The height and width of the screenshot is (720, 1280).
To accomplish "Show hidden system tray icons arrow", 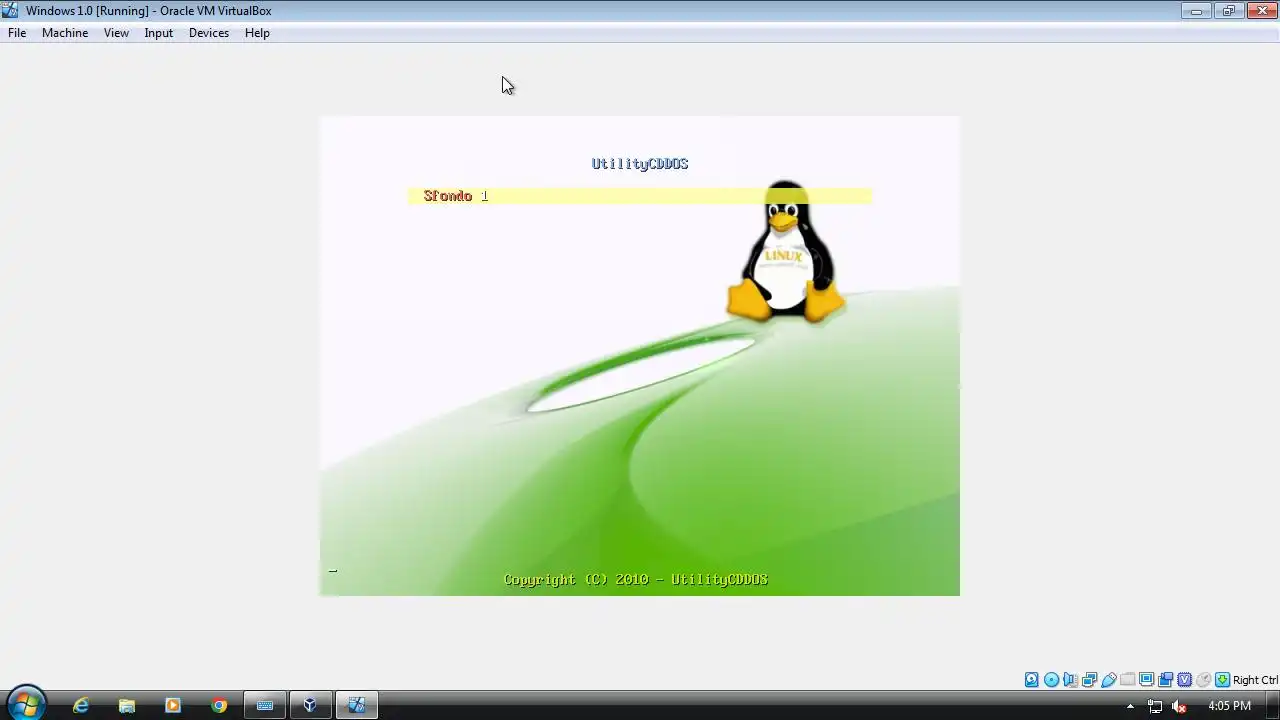I will pos(1131,706).
